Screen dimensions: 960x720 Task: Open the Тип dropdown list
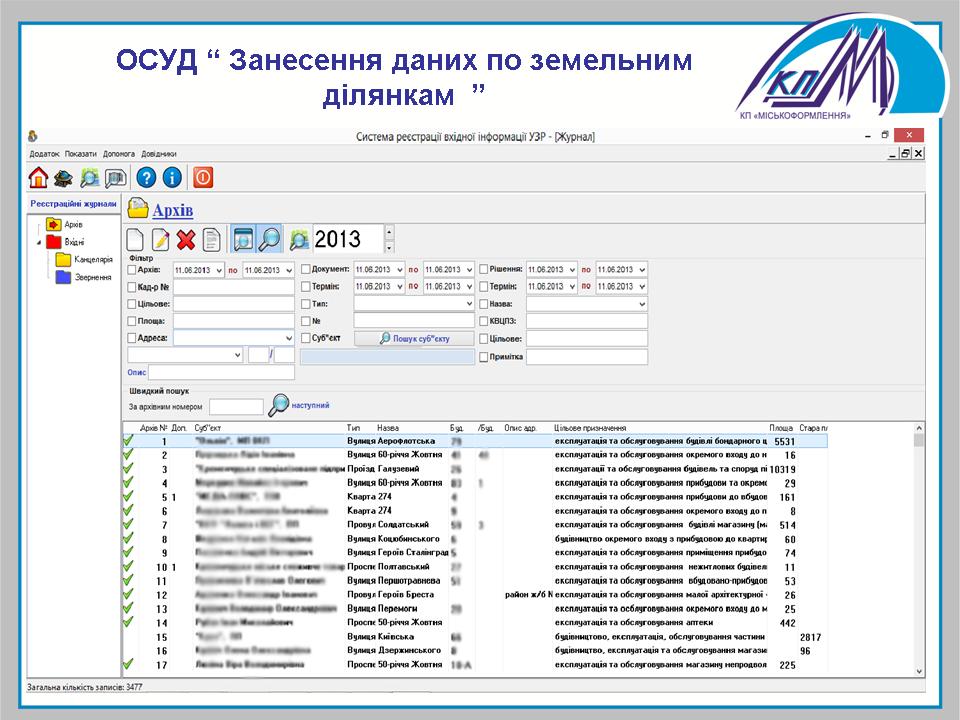point(469,304)
